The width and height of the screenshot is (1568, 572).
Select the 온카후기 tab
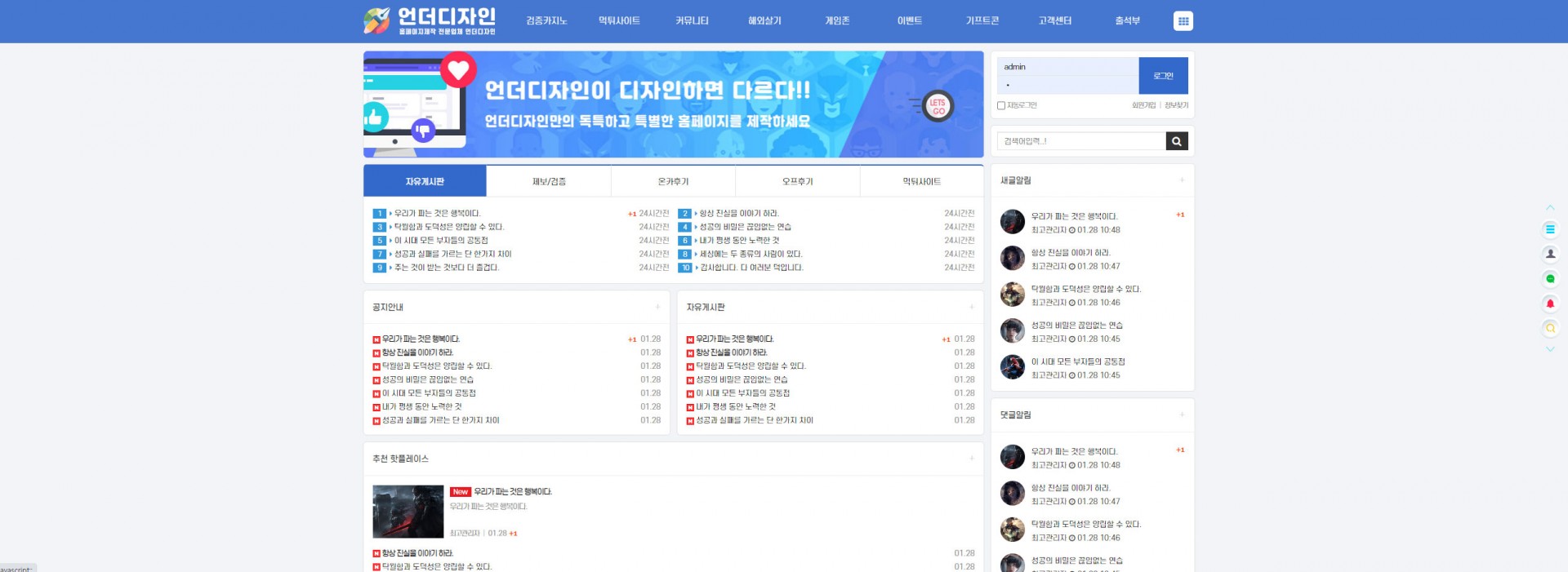pos(673,181)
